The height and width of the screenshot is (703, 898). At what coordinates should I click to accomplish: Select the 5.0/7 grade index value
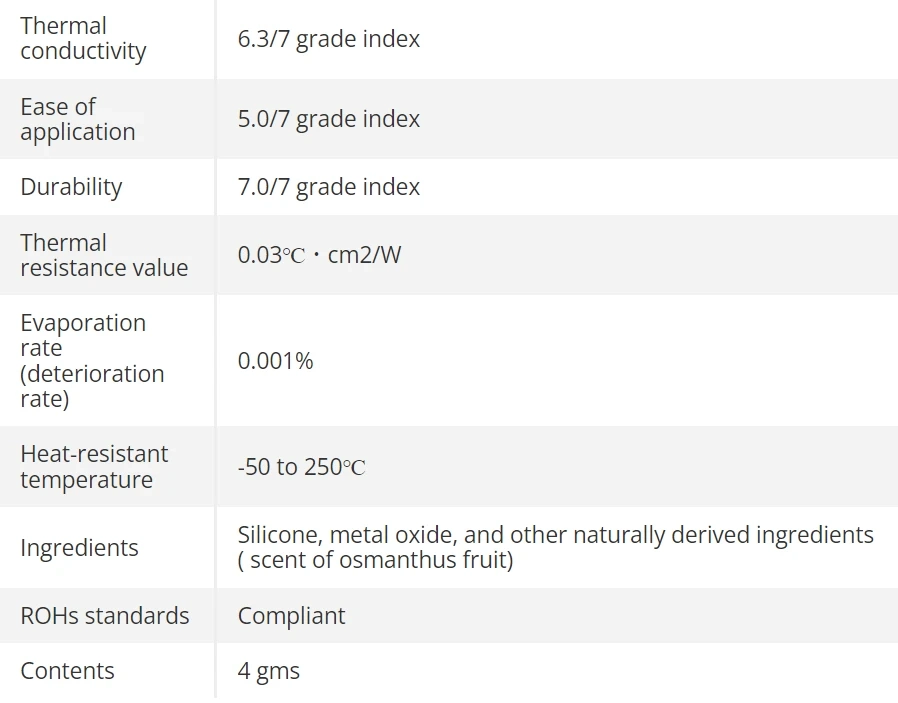pos(328,119)
